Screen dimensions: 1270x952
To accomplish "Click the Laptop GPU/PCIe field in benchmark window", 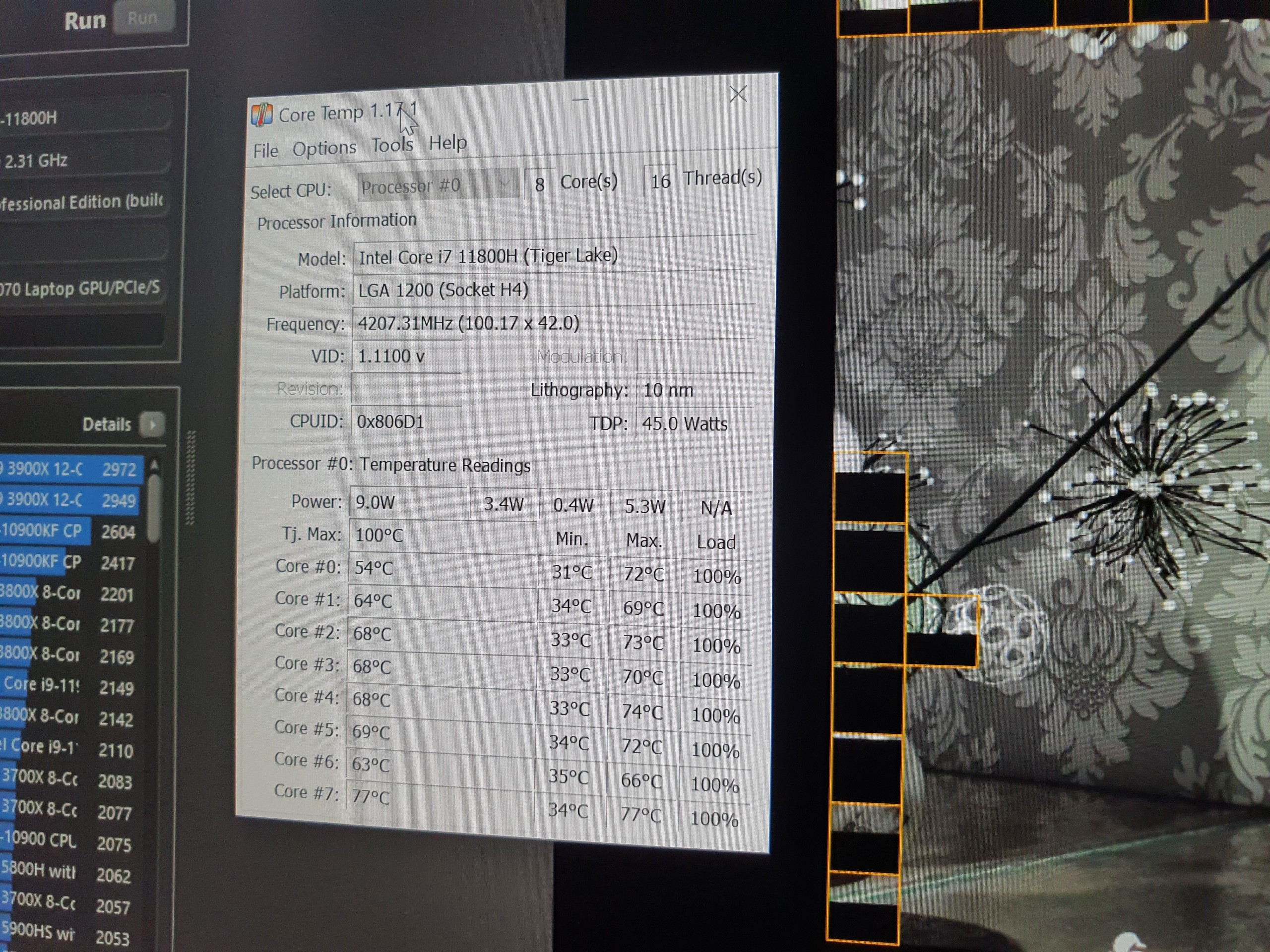I will (84, 288).
